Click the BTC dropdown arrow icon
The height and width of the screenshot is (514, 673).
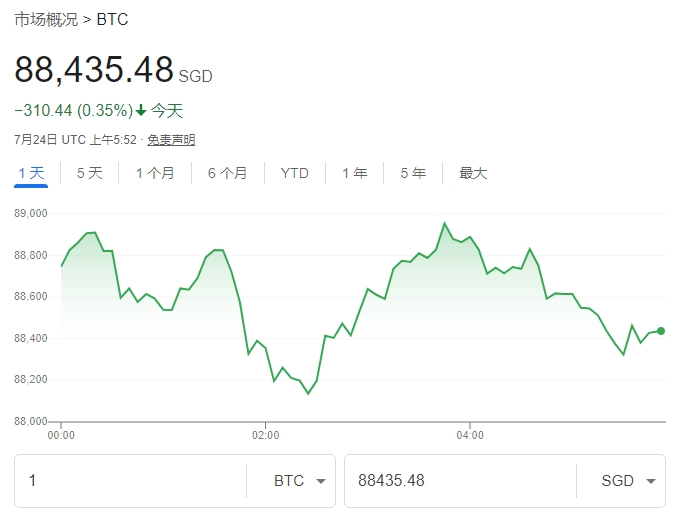tap(320, 482)
